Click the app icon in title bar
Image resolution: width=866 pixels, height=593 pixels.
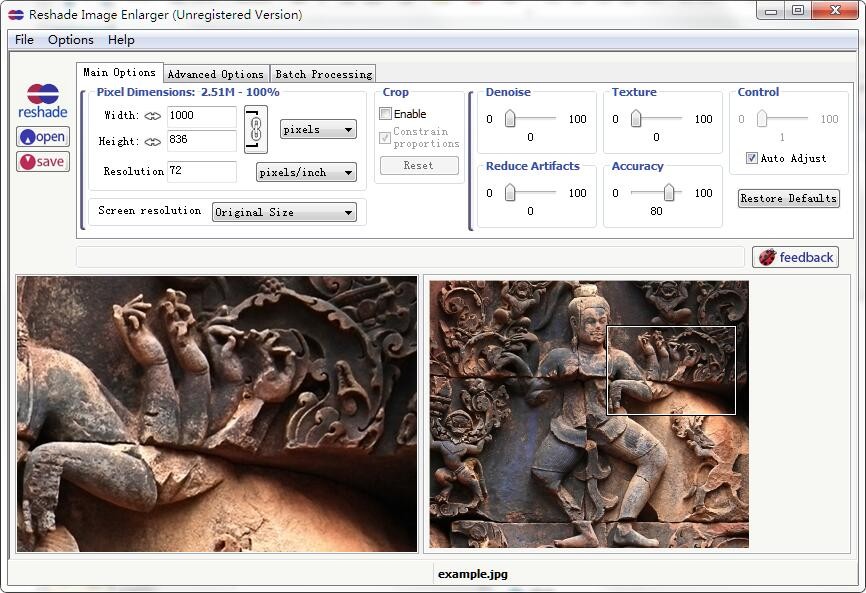[16, 14]
